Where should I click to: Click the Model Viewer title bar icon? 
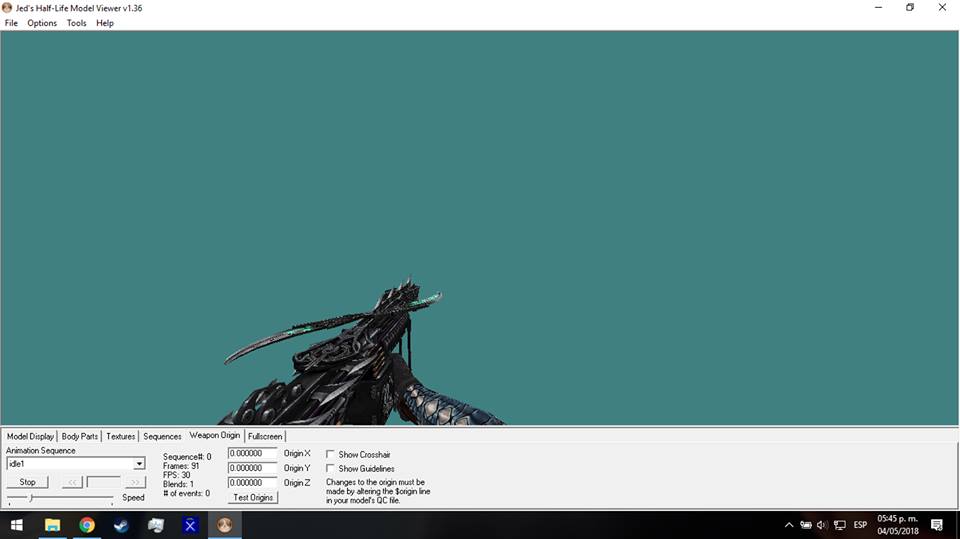click(x=7, y=8)
